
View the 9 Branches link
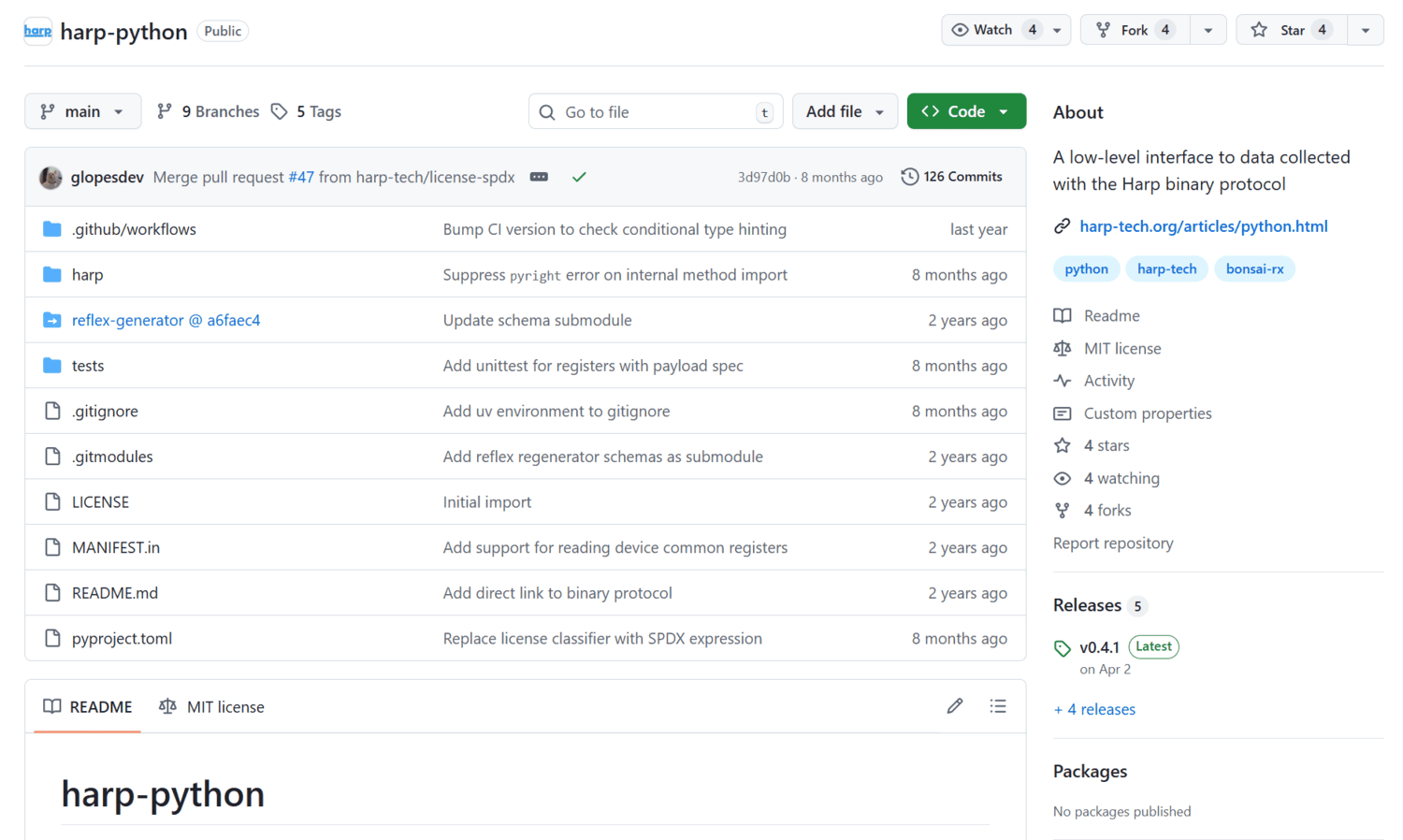[x=208, y=111]
